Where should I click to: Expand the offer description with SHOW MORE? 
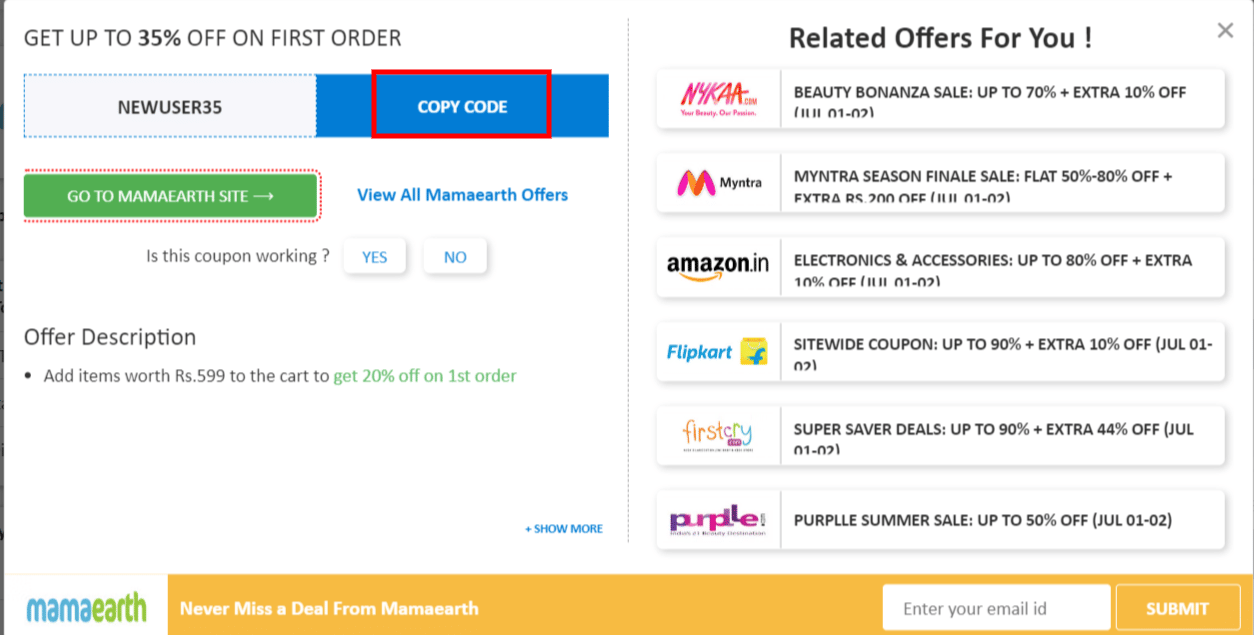coord(562,528)
